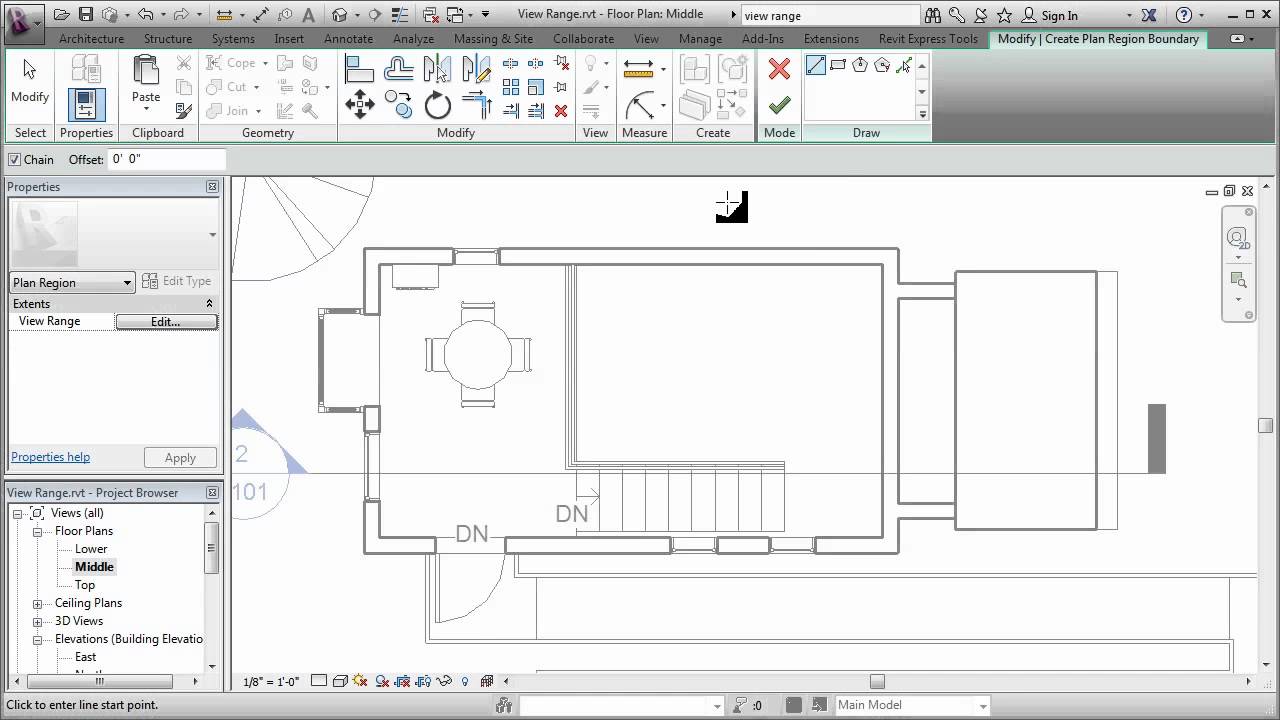Image resolution: width=1280 pixels, height=720 pixels.
Task: Activate the Copy tool in Modify panel
Action: point(398,104)
